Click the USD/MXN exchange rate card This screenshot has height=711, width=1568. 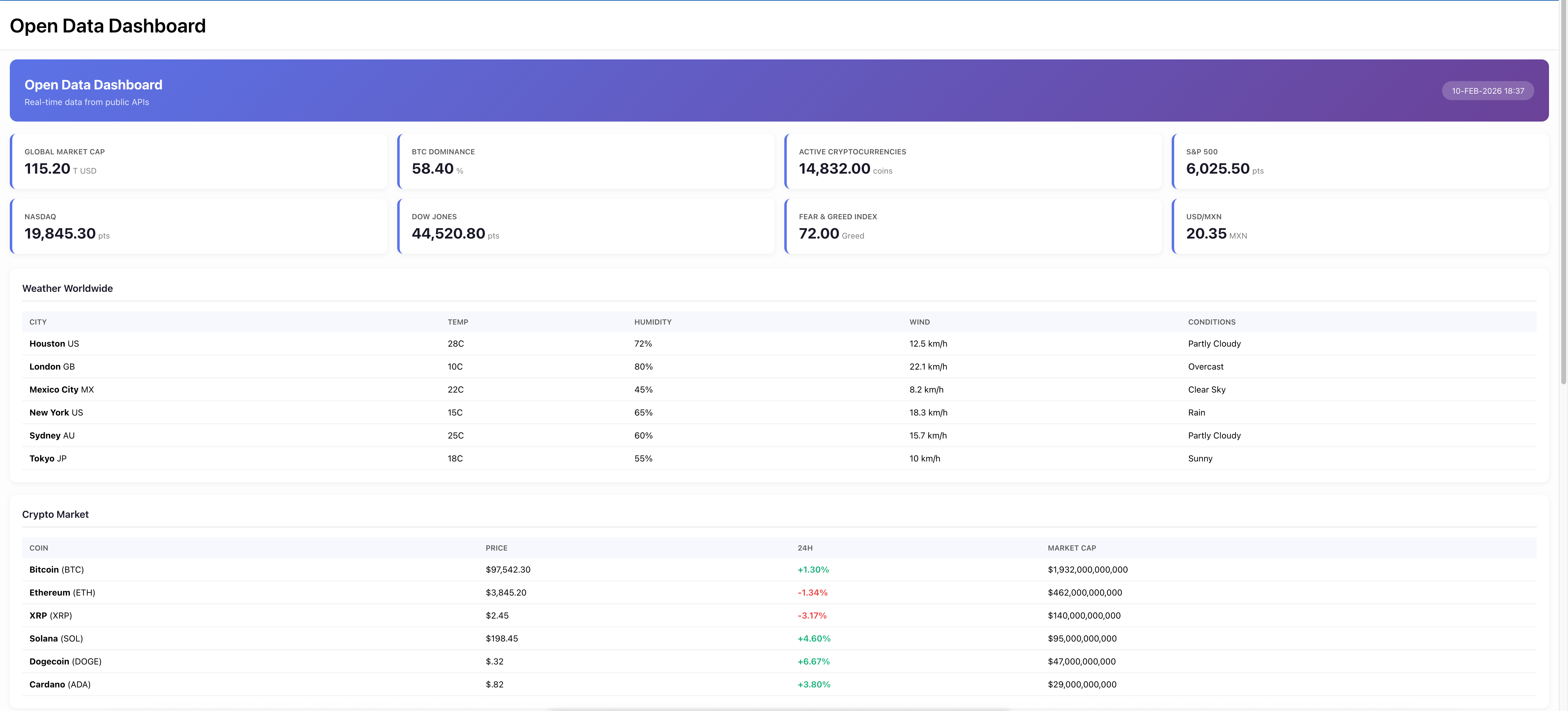[x=1360, y=227]
